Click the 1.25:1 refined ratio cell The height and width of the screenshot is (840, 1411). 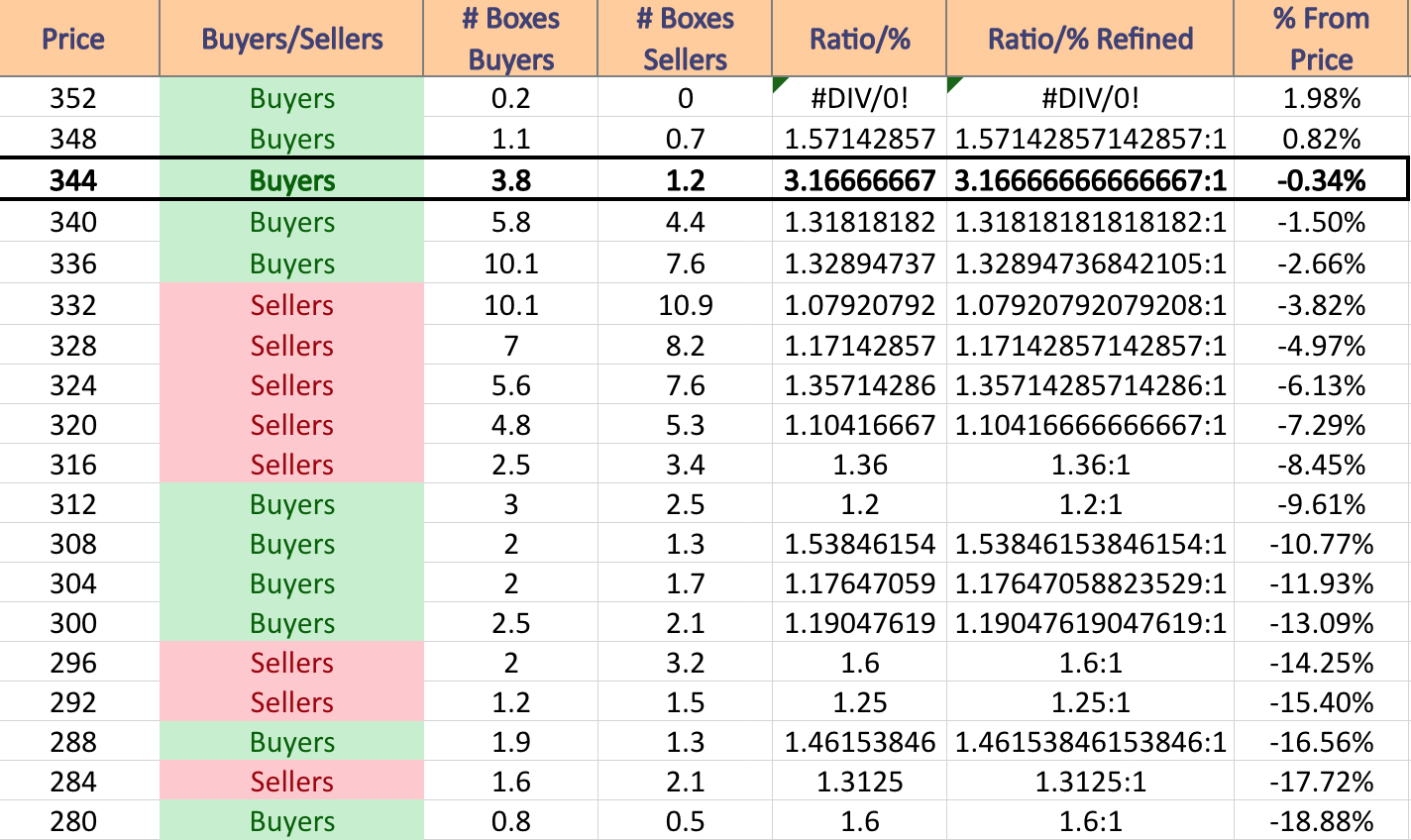(x=1090, y=702)
